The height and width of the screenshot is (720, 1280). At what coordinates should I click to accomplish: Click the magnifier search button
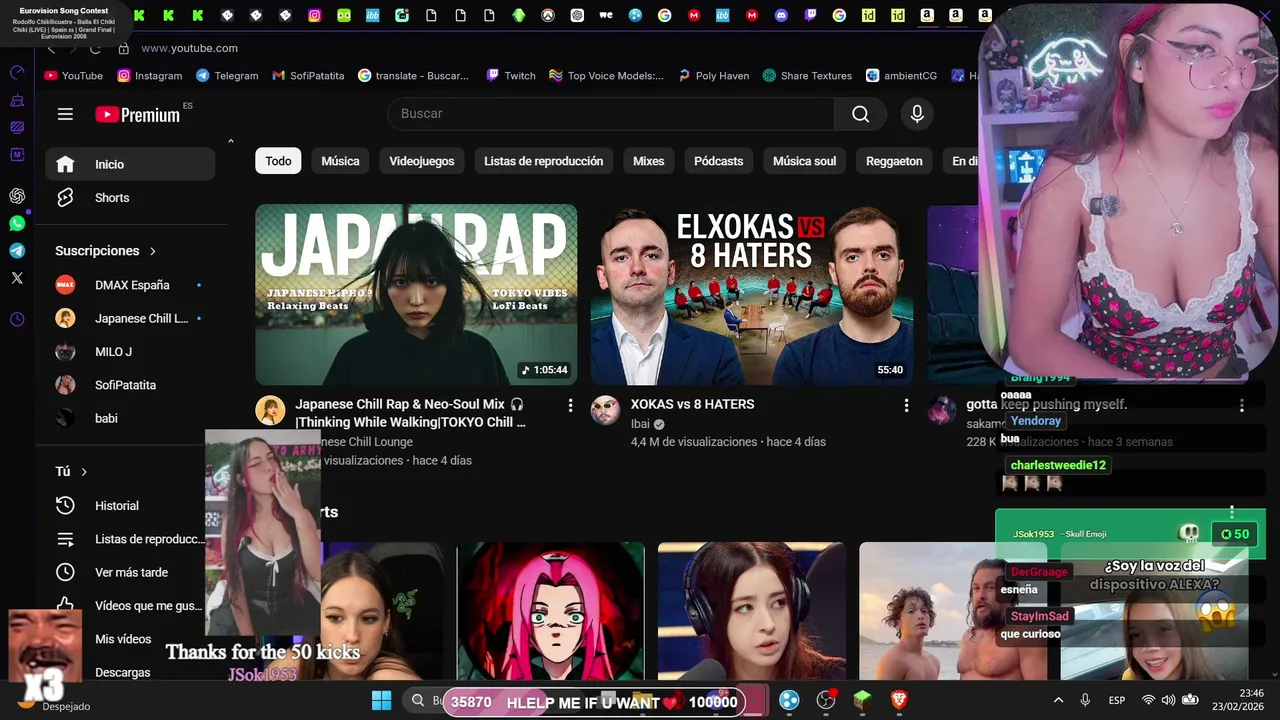860,114
